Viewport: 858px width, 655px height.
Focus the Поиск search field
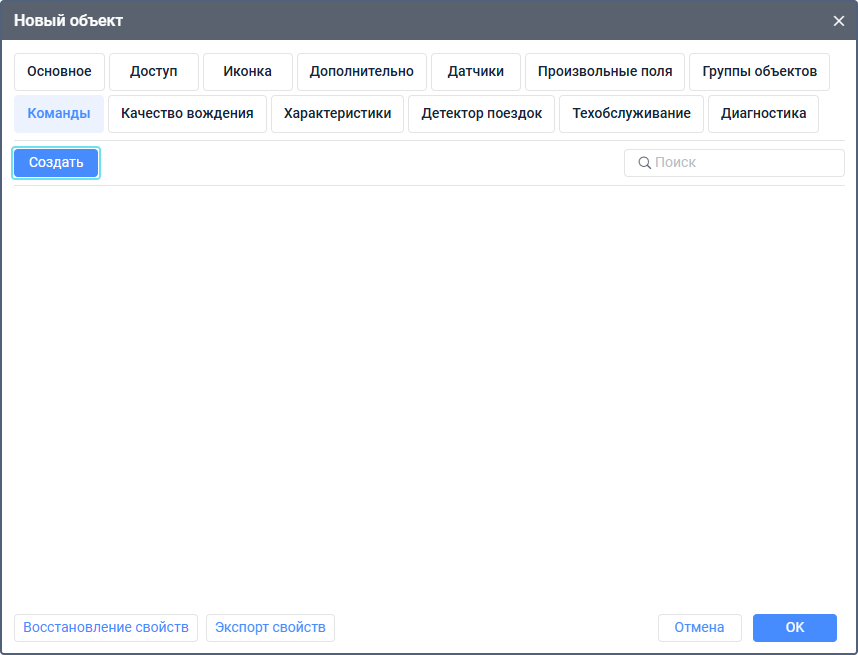click(734, 163)
